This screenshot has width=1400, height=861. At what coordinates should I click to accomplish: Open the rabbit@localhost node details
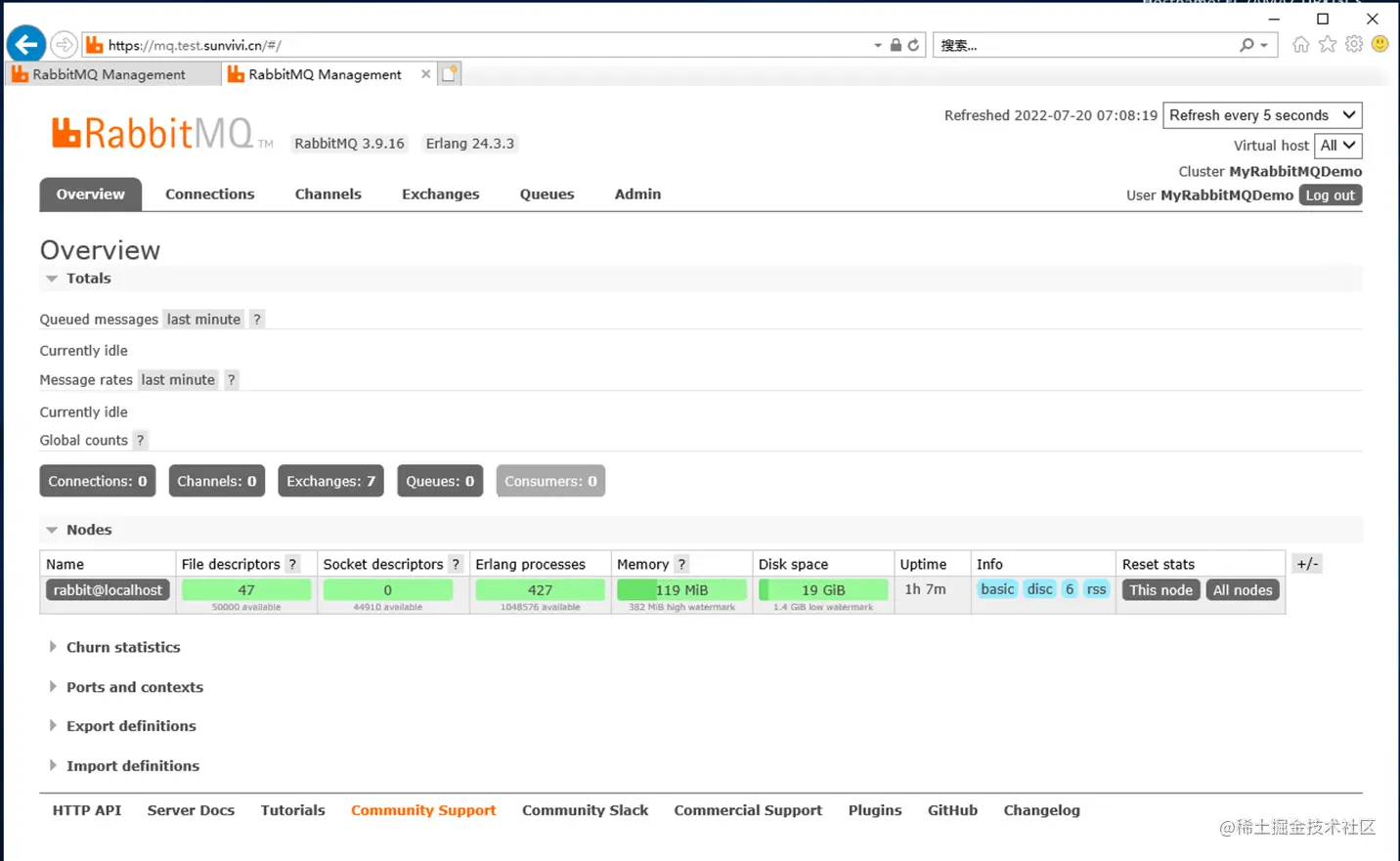[108, 590]
